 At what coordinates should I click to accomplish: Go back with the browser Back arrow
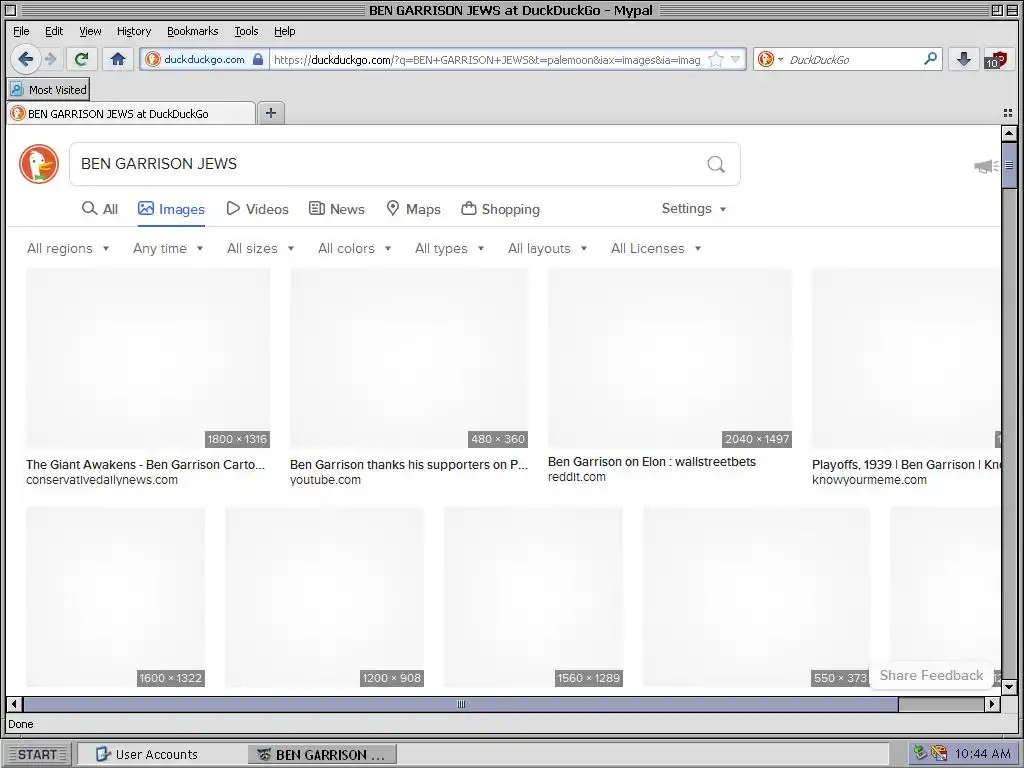(25, 59)
